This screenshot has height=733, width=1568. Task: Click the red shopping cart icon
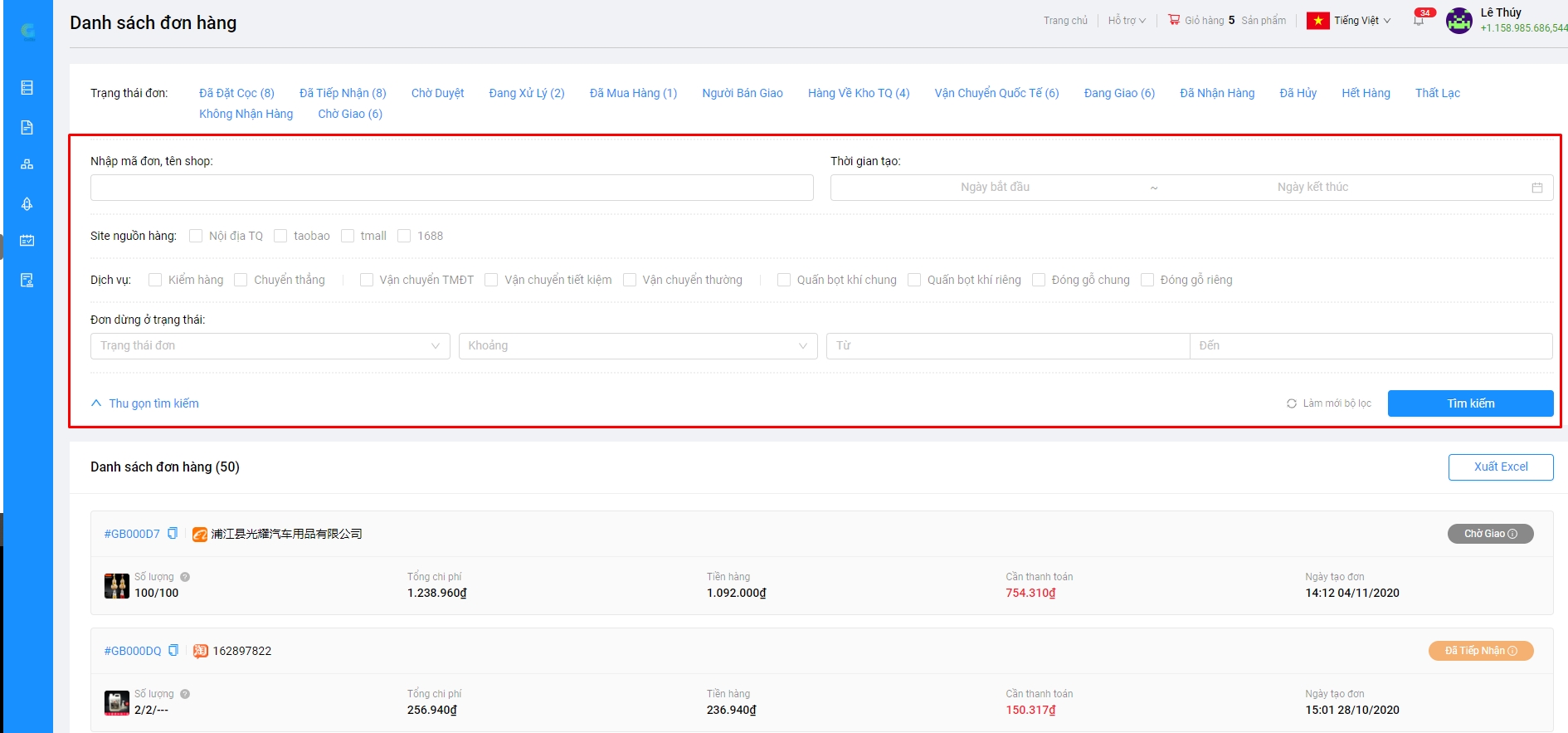click(x=1174, y=20)
